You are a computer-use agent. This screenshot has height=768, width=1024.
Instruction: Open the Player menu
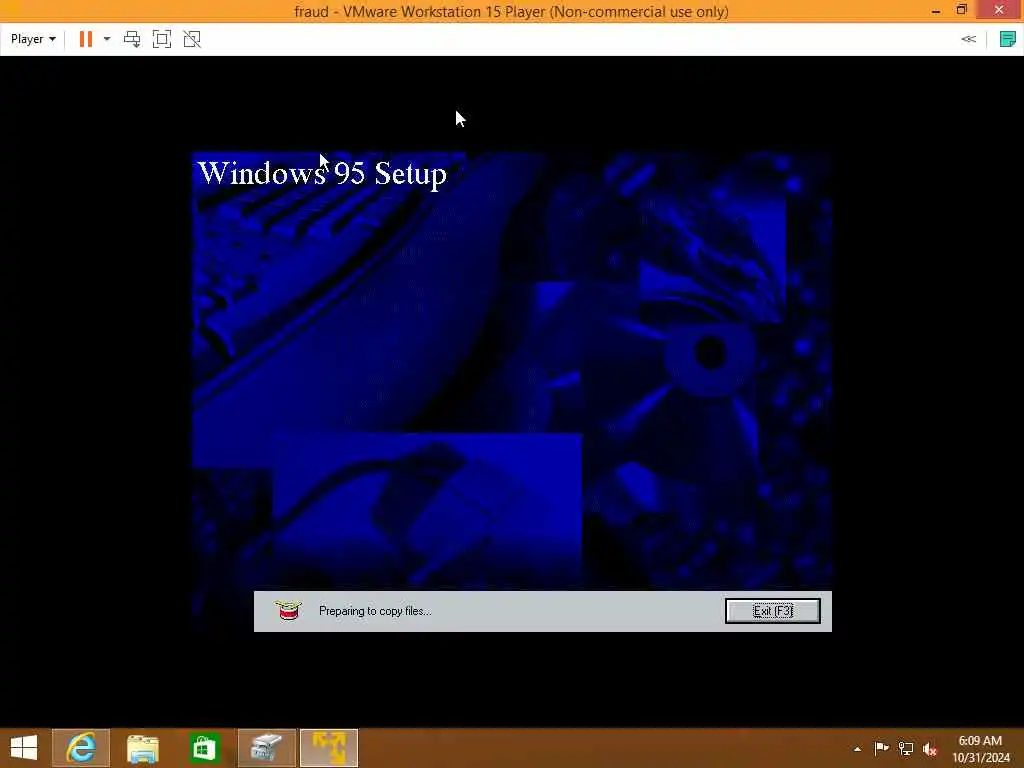pos(33,39)
